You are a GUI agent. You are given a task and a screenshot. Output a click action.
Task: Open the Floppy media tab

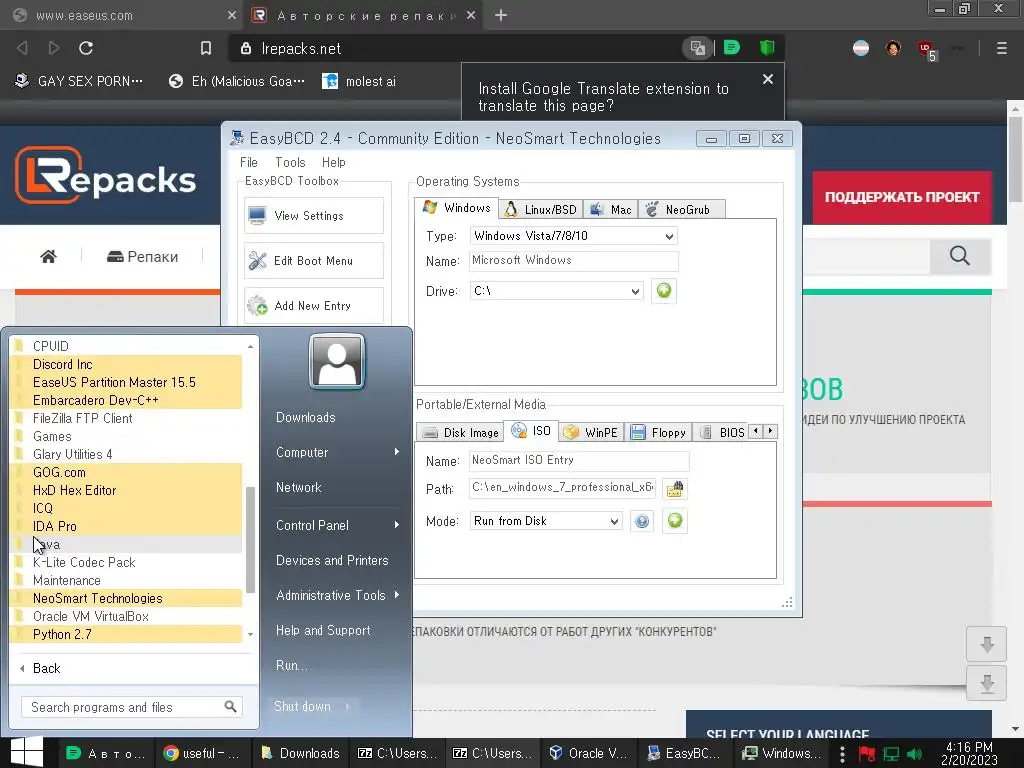coord(658,432)
